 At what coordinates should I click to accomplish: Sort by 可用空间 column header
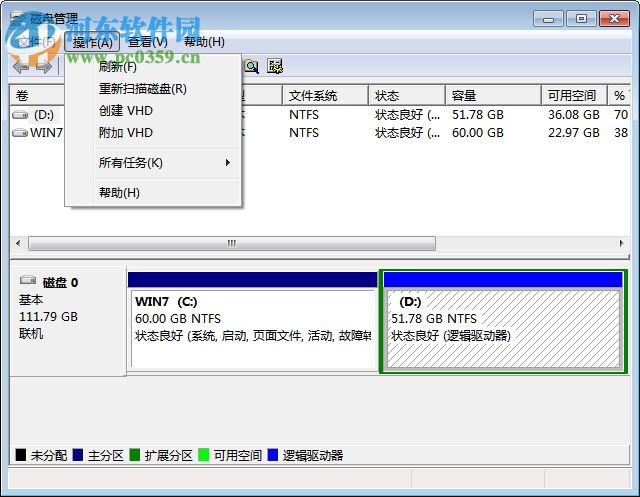574,95
